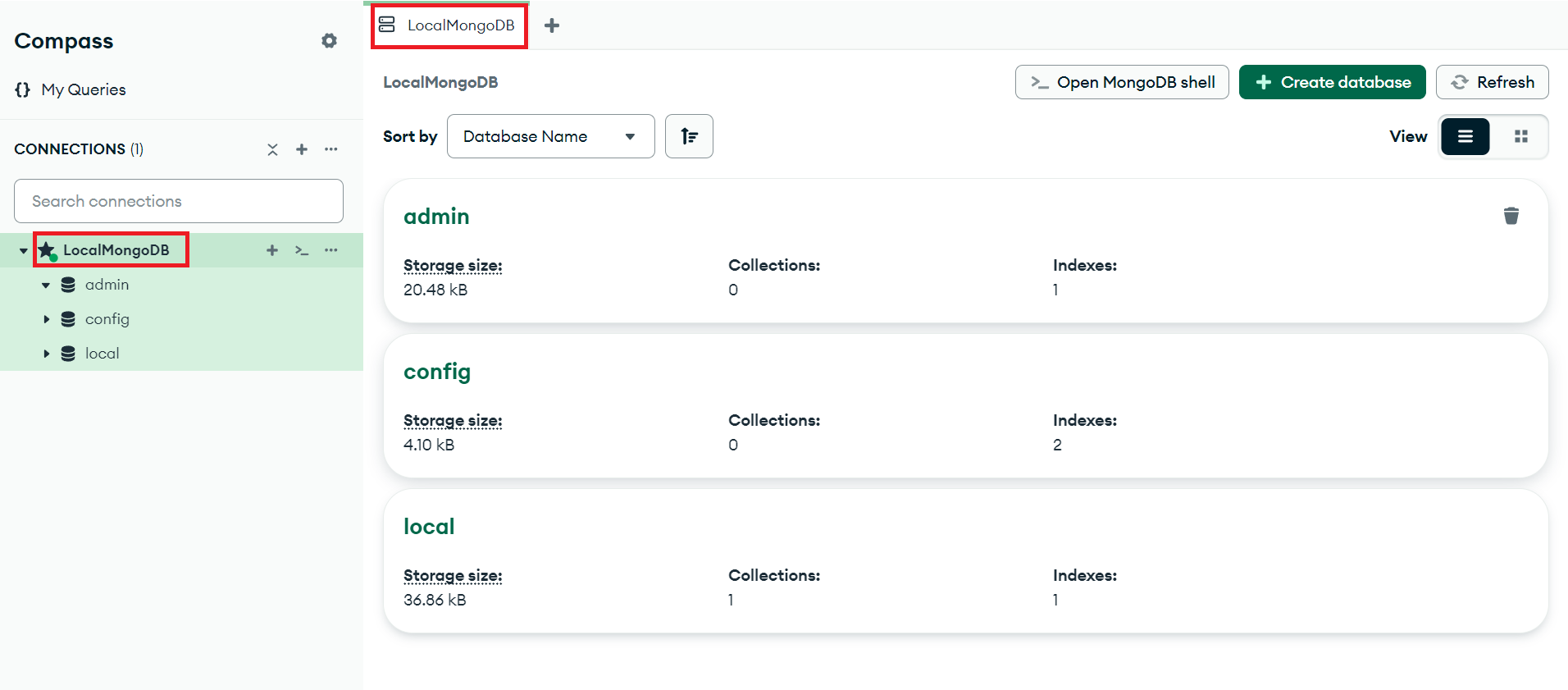This screenshot has width=1568, height=690.
Task: Open Connections more options menu
Action: [331, 149]
